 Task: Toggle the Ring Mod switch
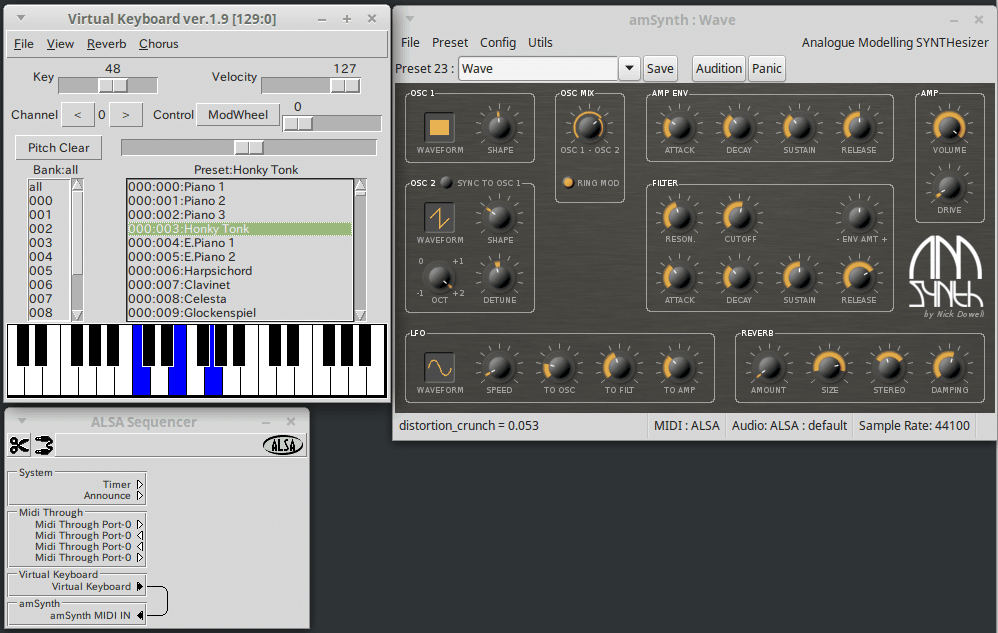(x=568, y=183)
